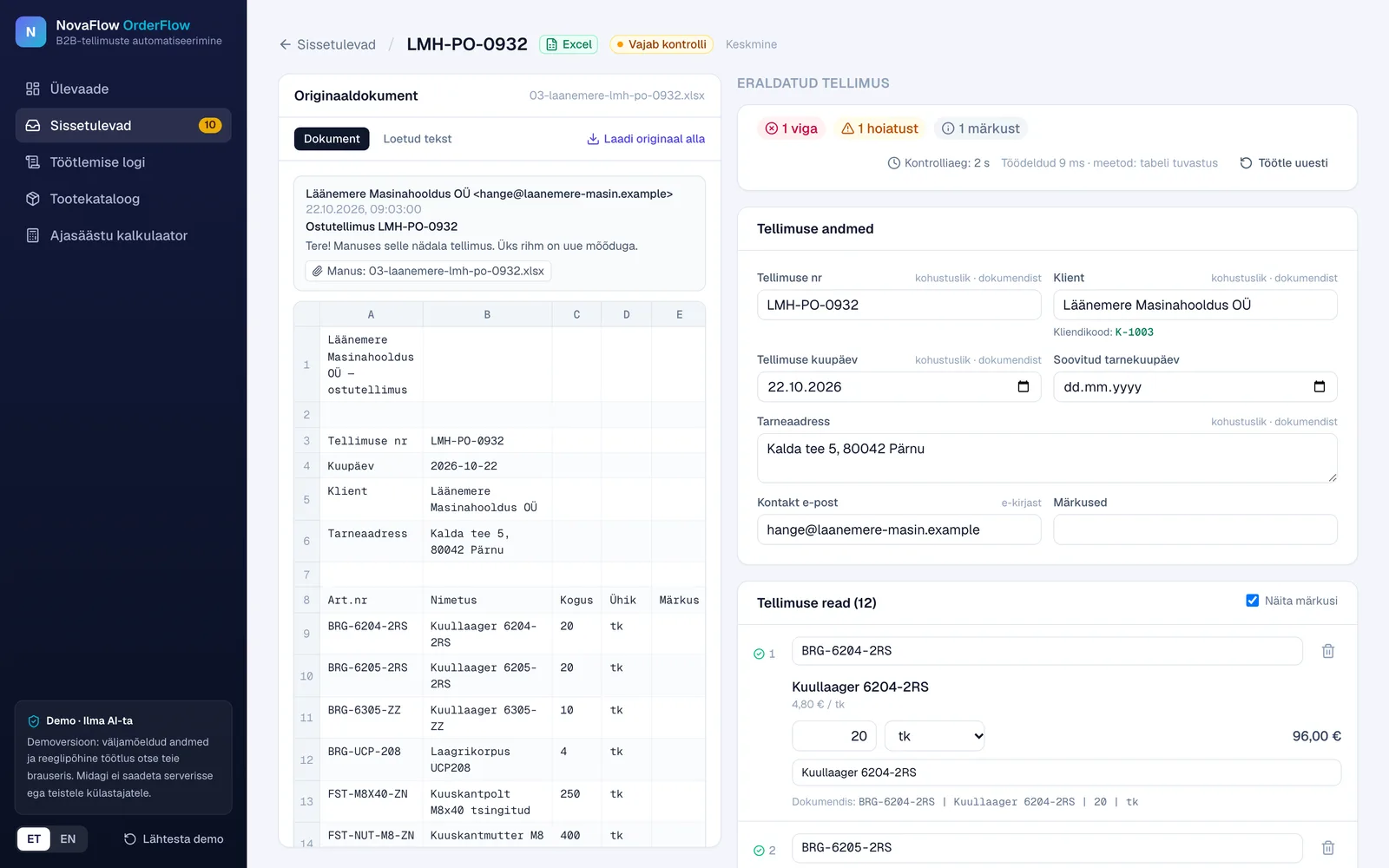
Task: Toggle Näita märkusi checkbox
Action: pos(1253,601)
